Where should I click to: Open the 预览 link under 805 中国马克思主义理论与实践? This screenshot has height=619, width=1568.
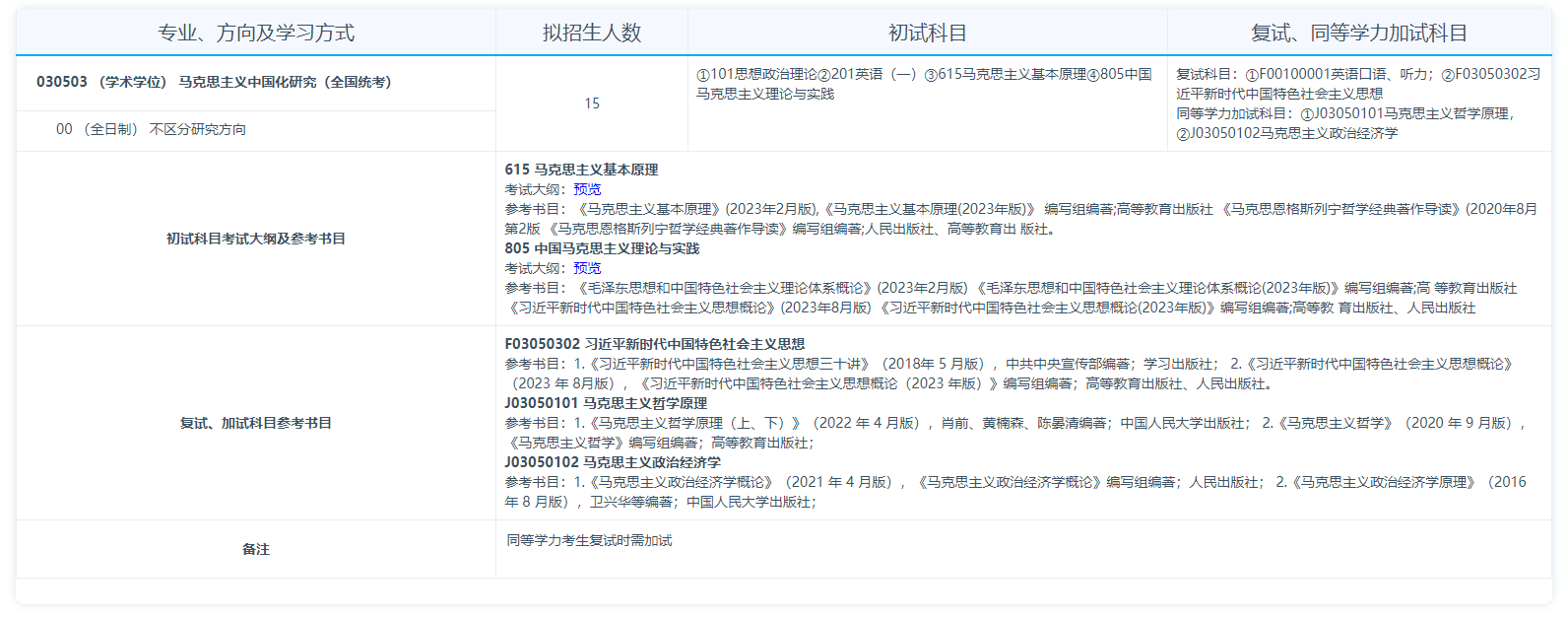587,268
